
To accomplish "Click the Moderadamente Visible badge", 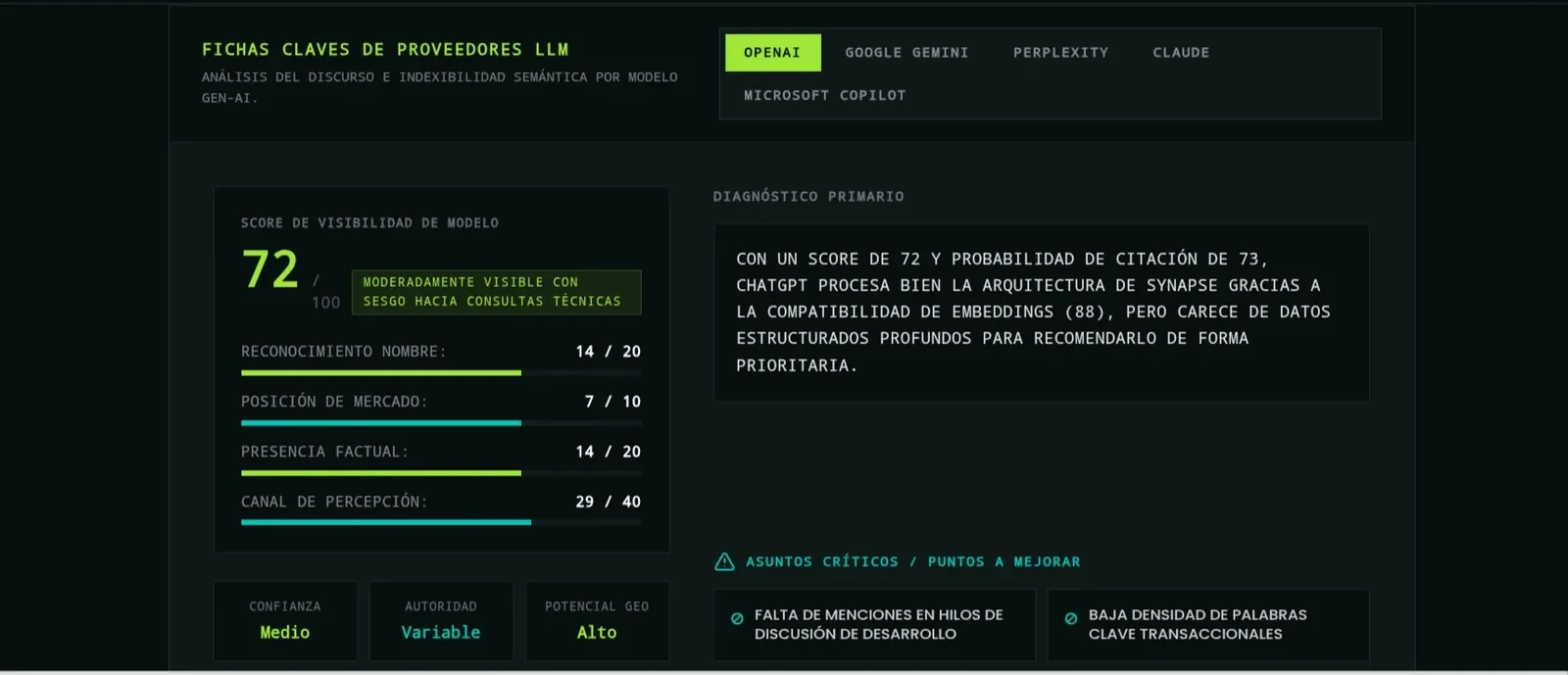I will pyautogui.click(x=496, y=292).
